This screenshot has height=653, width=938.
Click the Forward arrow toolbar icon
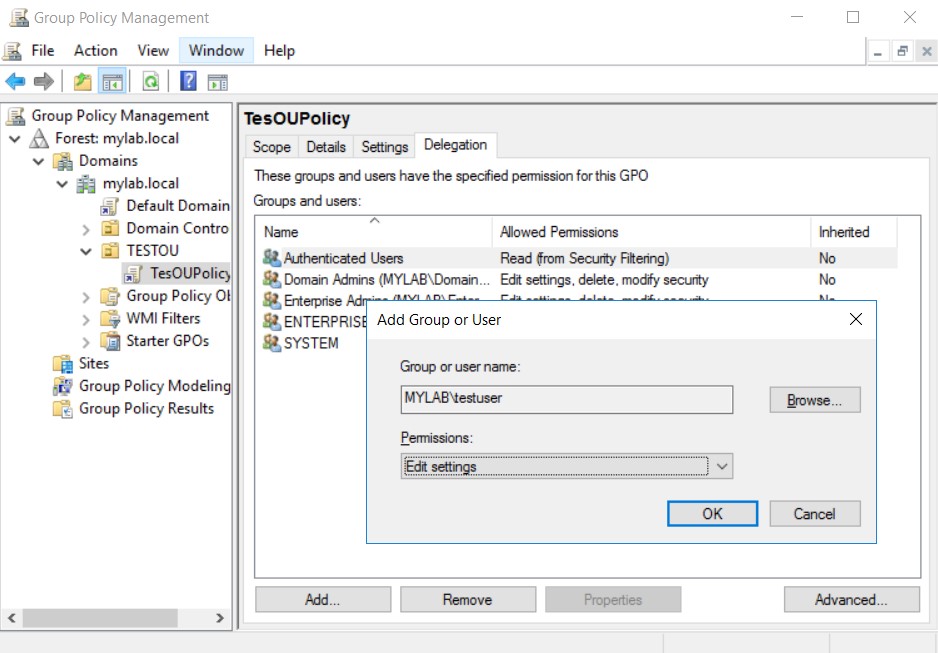click(44, 81)
